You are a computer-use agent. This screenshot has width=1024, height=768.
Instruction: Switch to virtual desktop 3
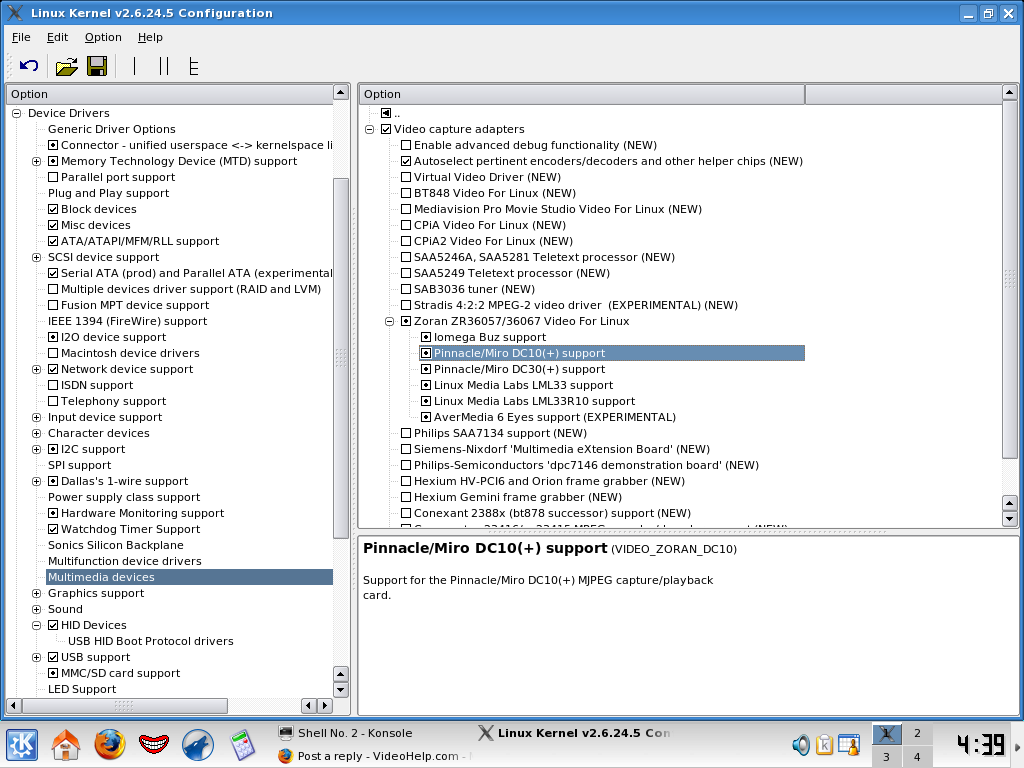coord(886,757)
